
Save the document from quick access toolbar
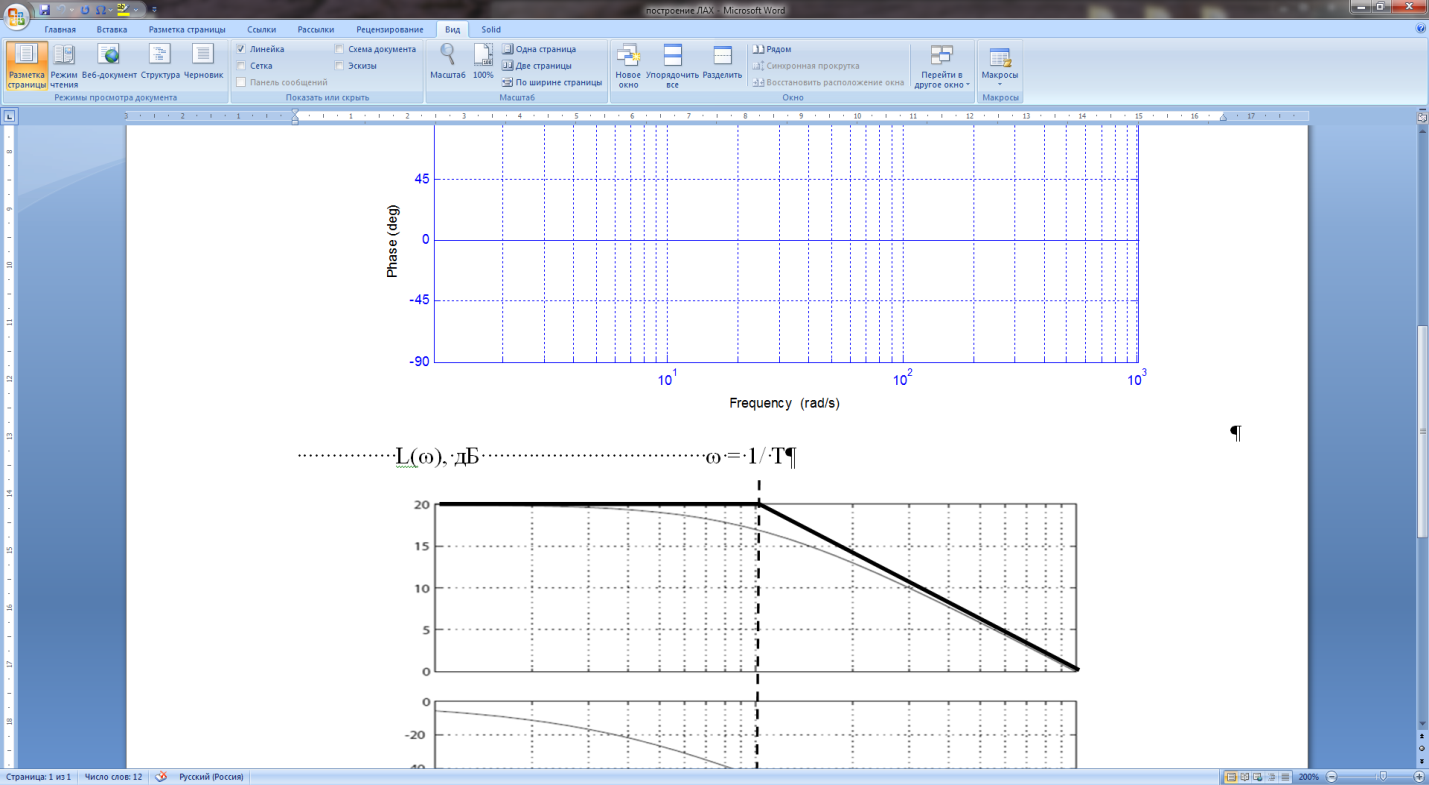click(45, 9)
